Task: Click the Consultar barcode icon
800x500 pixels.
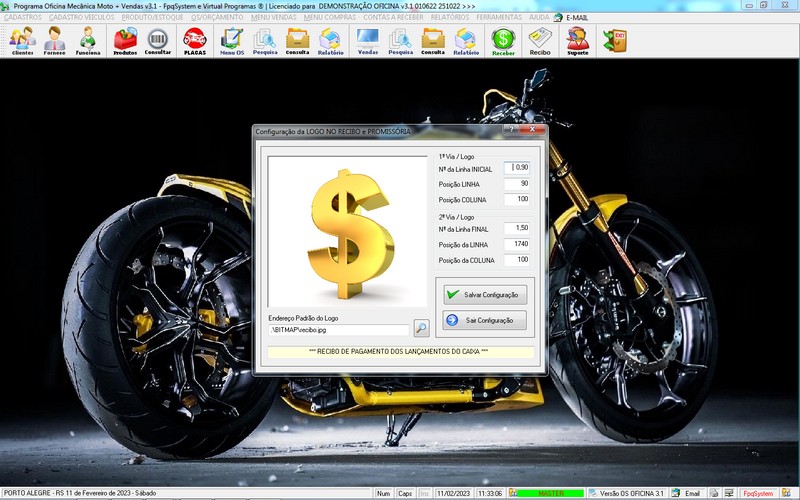Action: pos(158,41)
